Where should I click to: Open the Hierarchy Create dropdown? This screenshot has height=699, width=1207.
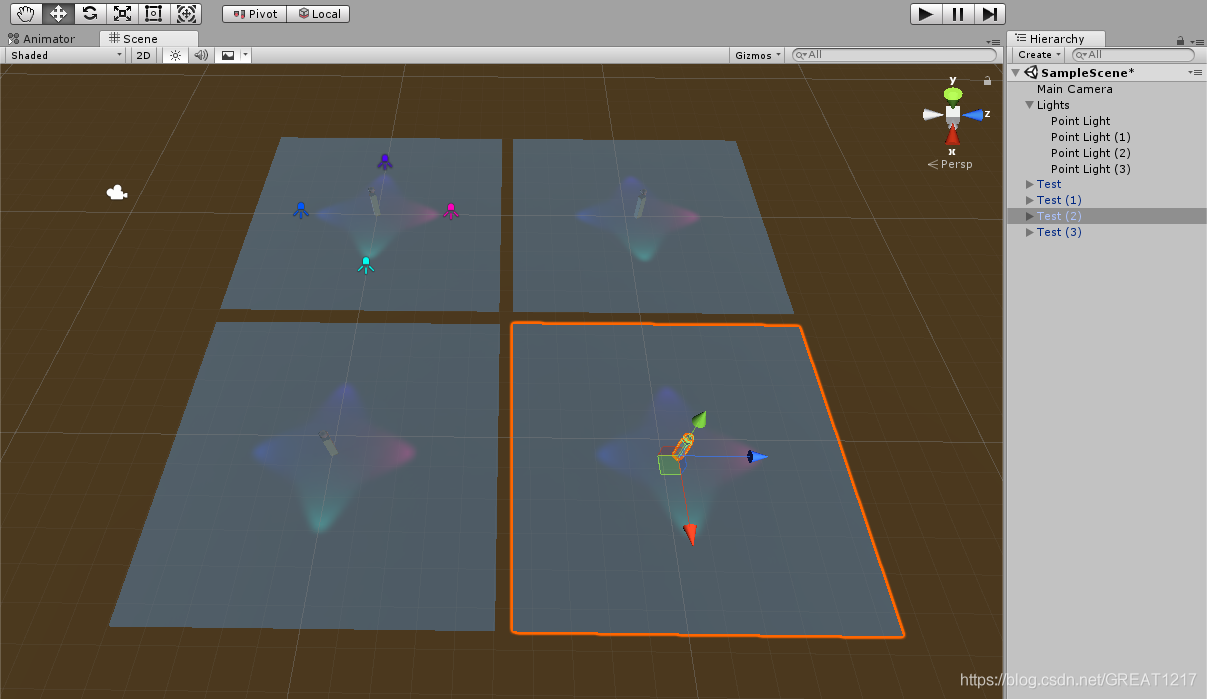[1039, 55]
